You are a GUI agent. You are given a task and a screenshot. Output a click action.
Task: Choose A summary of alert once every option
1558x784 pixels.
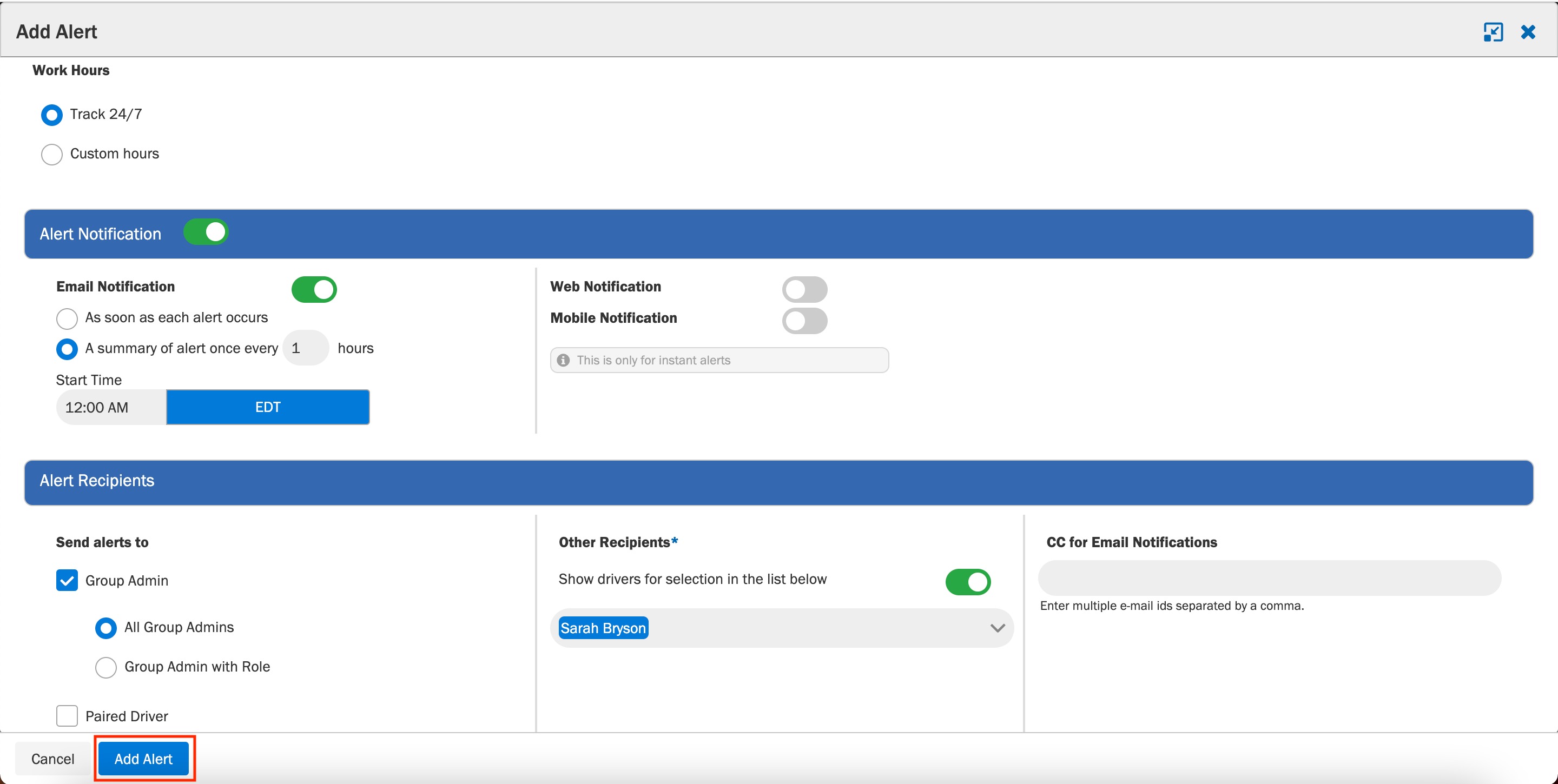pyautogui.click(x=67, y=349)
